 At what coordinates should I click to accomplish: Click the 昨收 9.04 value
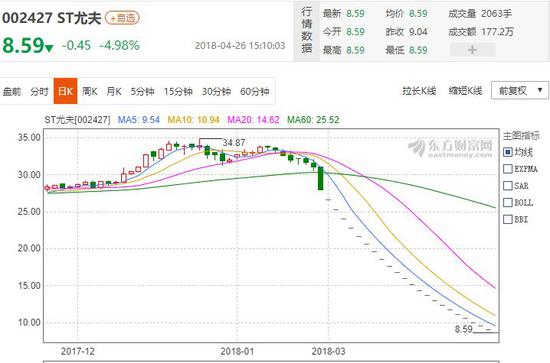click(407, 32)
